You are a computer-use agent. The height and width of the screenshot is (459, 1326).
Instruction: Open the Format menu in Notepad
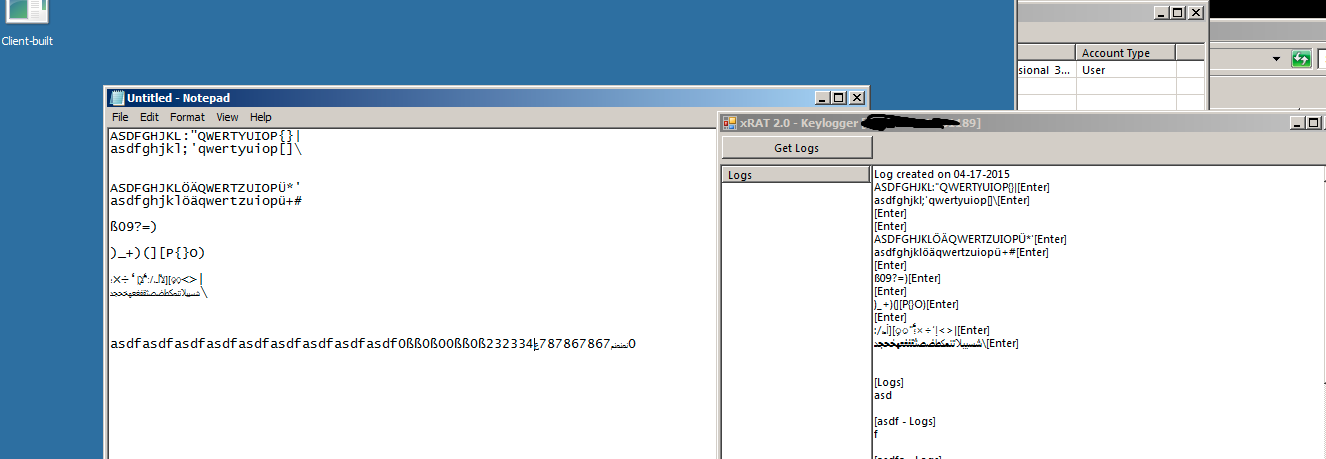click(187, 117)
